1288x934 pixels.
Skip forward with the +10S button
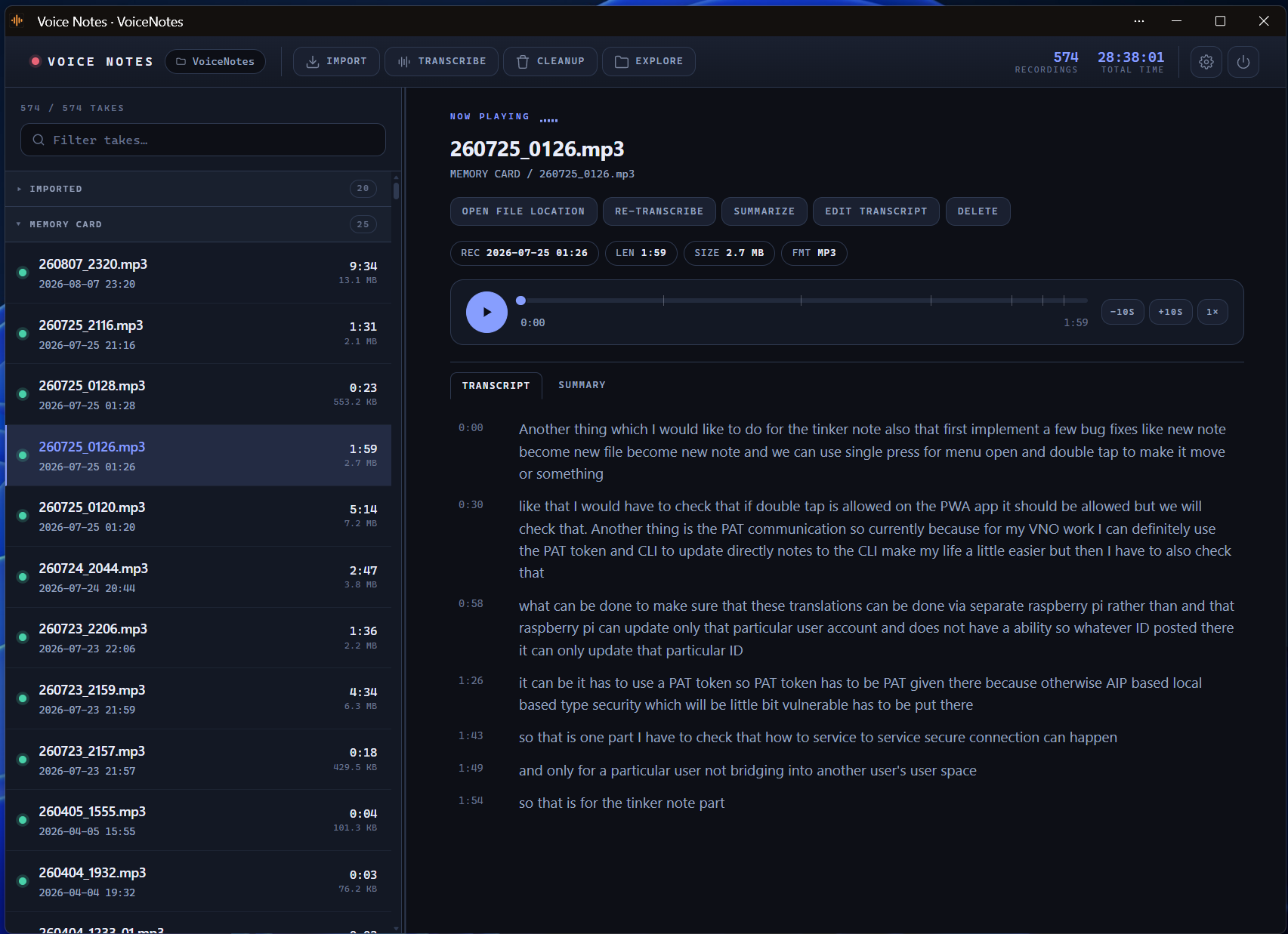tap(1171, 312)
